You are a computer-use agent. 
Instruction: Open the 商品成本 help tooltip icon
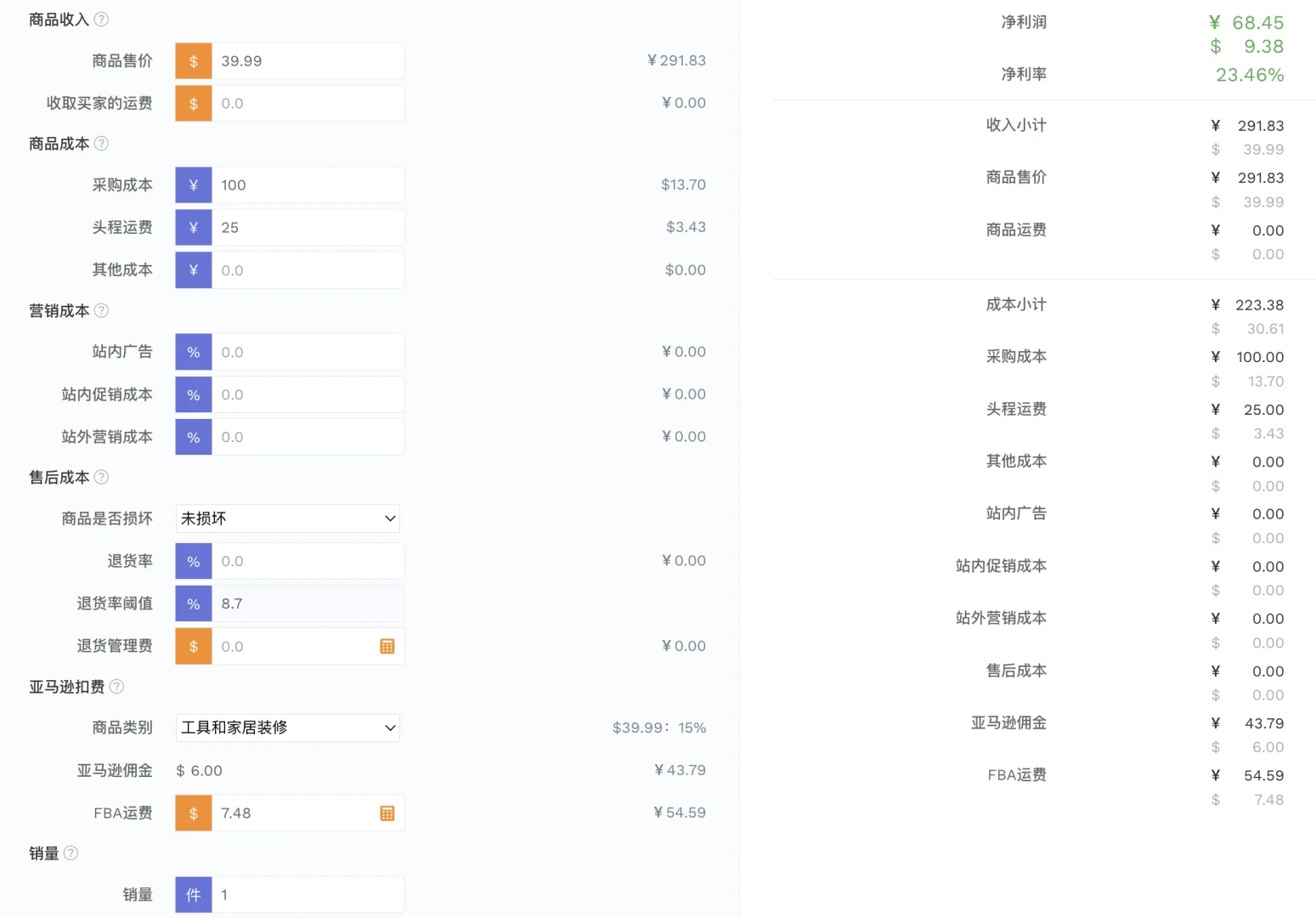101,144
